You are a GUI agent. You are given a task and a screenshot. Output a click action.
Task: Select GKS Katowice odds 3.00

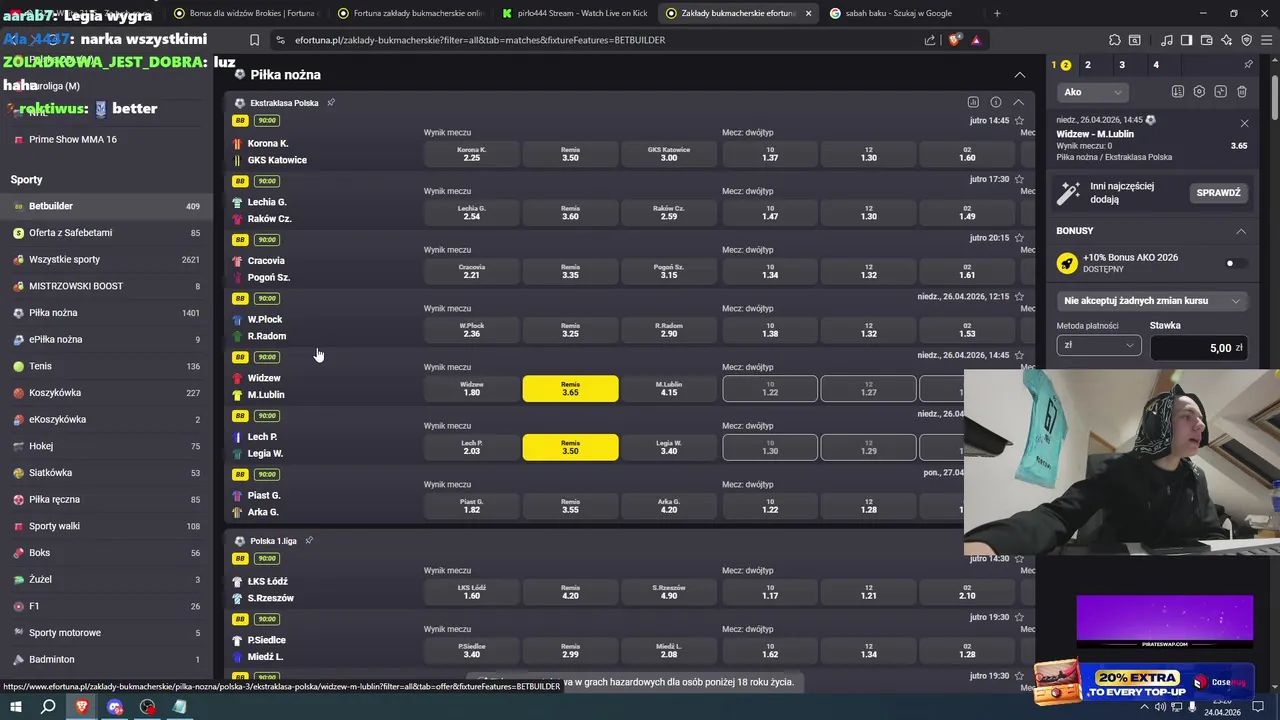point(669,154)
